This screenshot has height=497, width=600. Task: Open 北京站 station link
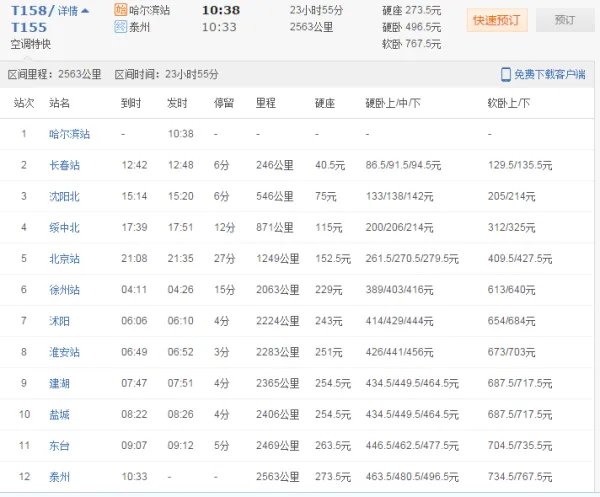coord(63,259)
